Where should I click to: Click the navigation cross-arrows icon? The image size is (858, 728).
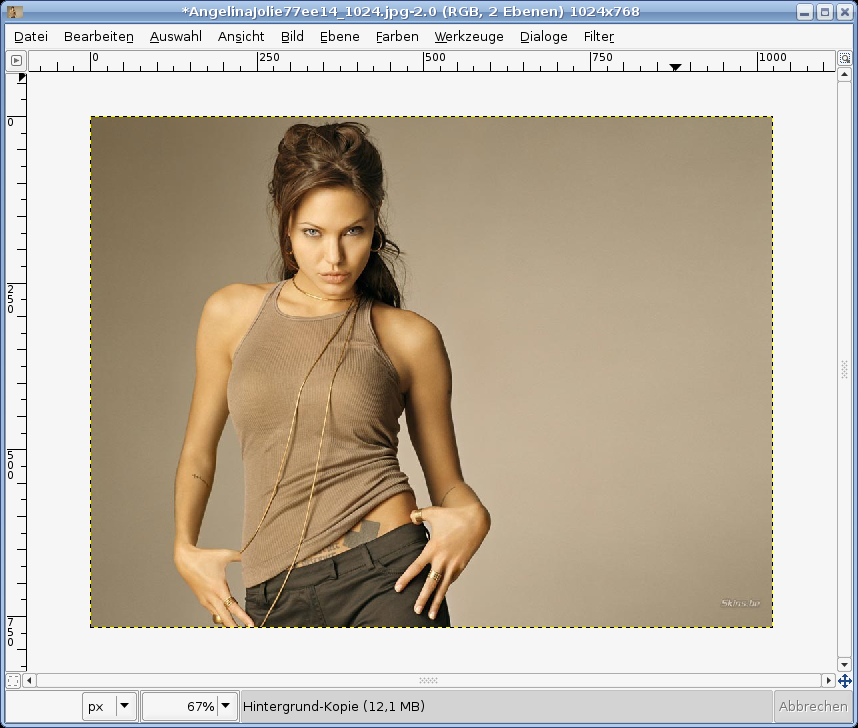pos(844,680)
